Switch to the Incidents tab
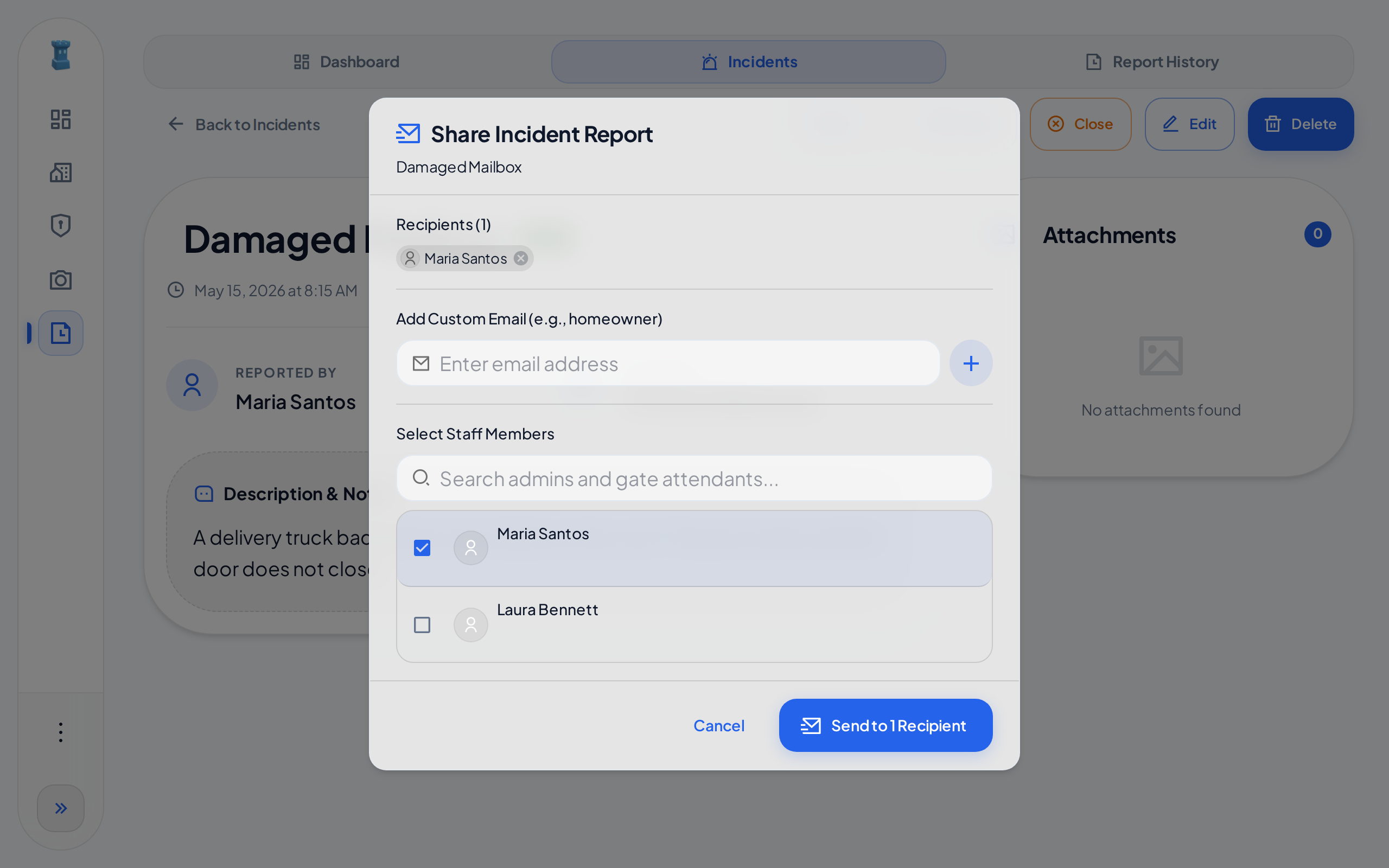The image size is (1389, 868). pos(748,62)
